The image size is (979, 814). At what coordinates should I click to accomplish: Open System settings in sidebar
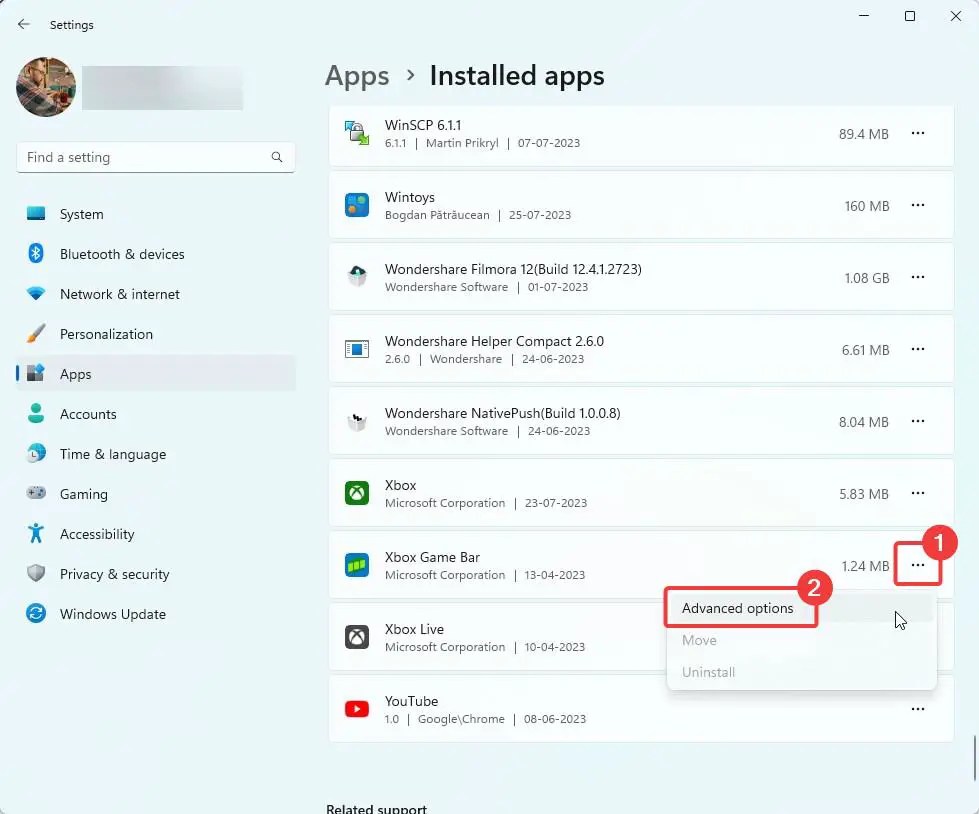155,214
